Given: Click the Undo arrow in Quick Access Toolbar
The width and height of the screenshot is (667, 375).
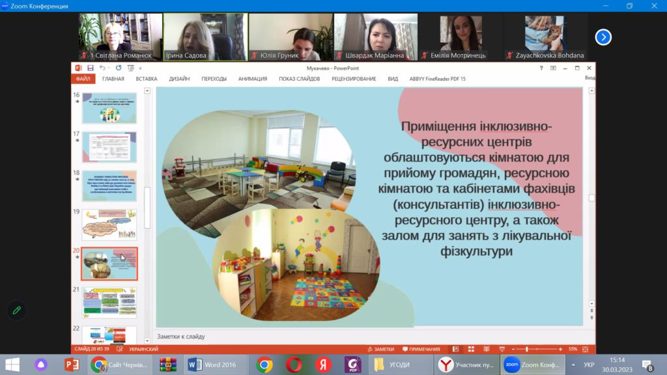Looking at the screenshot, I should pos(102,68).
